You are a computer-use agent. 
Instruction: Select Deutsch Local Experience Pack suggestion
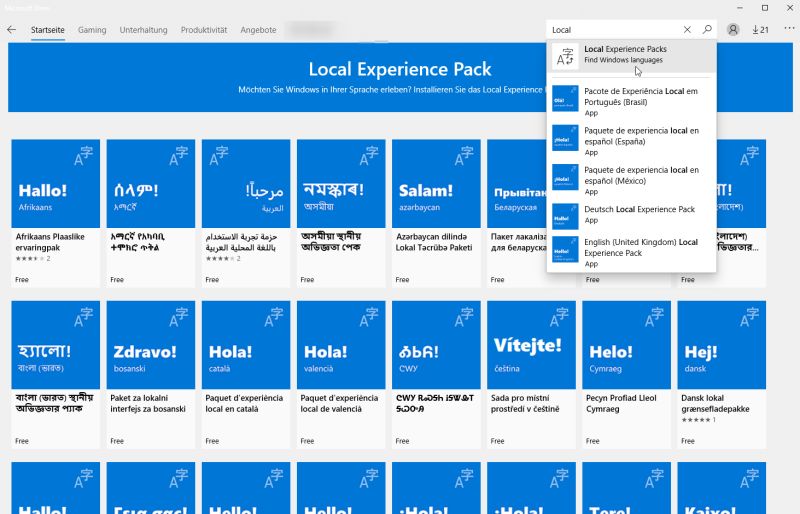click(x=631, y=214)
